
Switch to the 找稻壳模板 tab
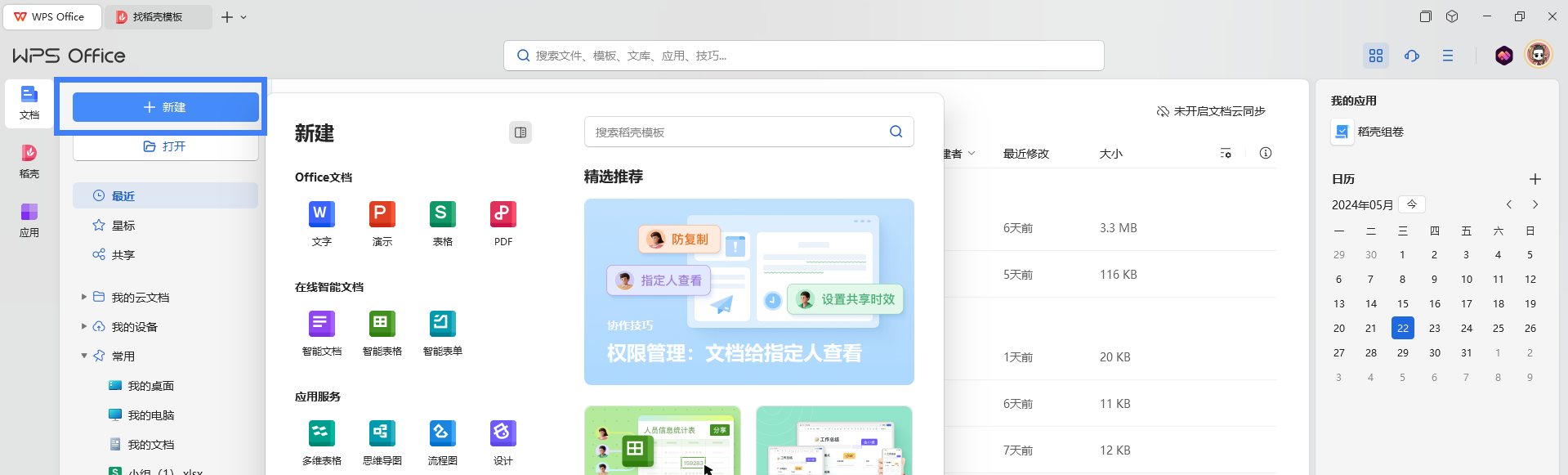(159, 16)
